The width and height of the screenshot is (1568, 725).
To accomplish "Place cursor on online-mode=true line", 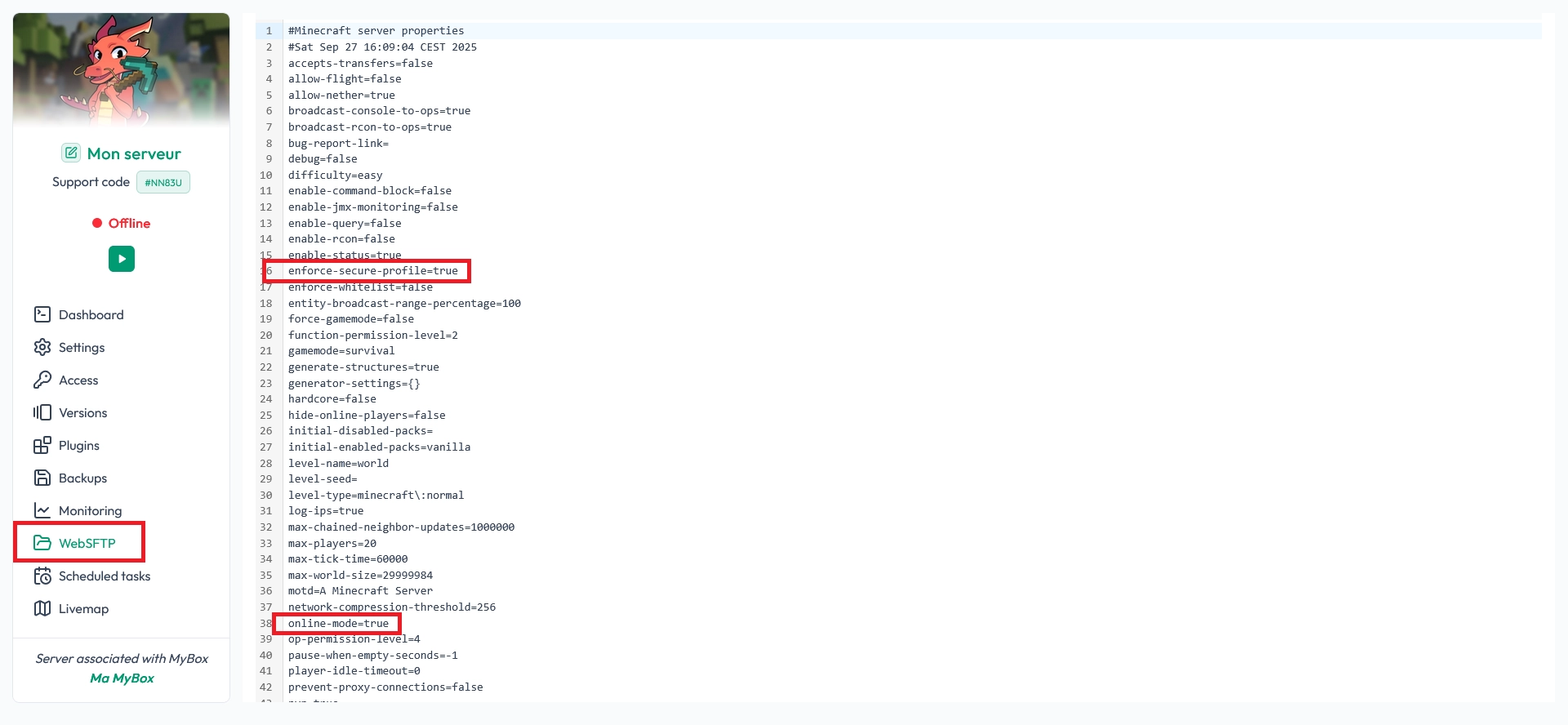I will click(338, 624).
